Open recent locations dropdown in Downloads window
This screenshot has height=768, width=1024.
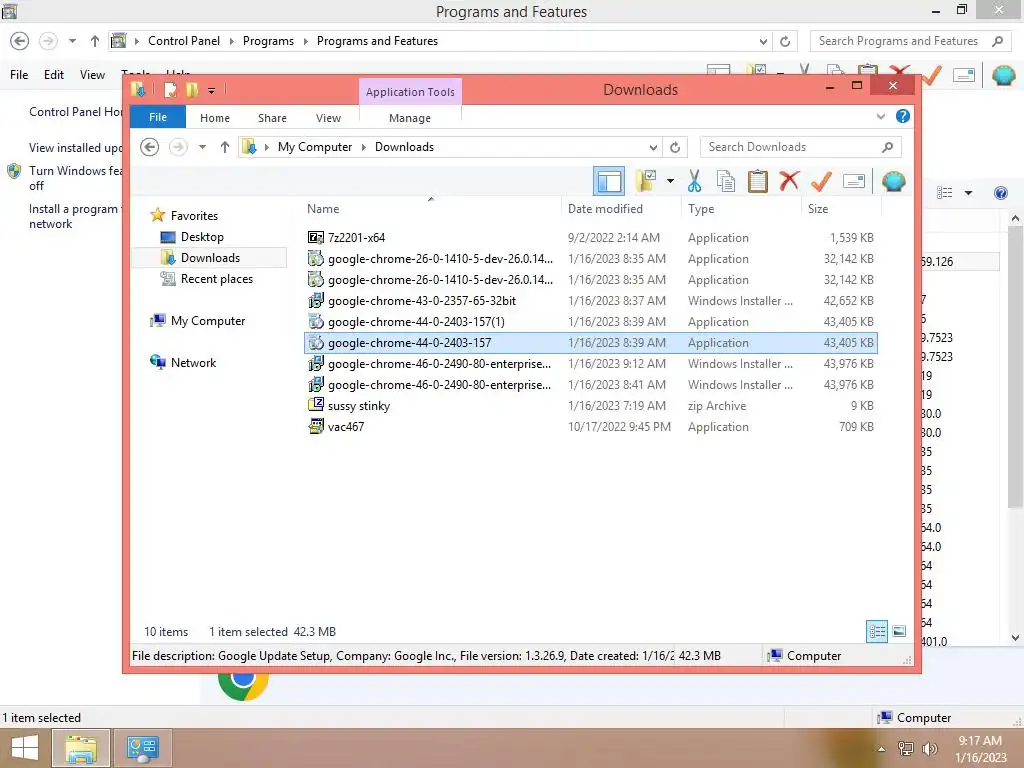202,147
